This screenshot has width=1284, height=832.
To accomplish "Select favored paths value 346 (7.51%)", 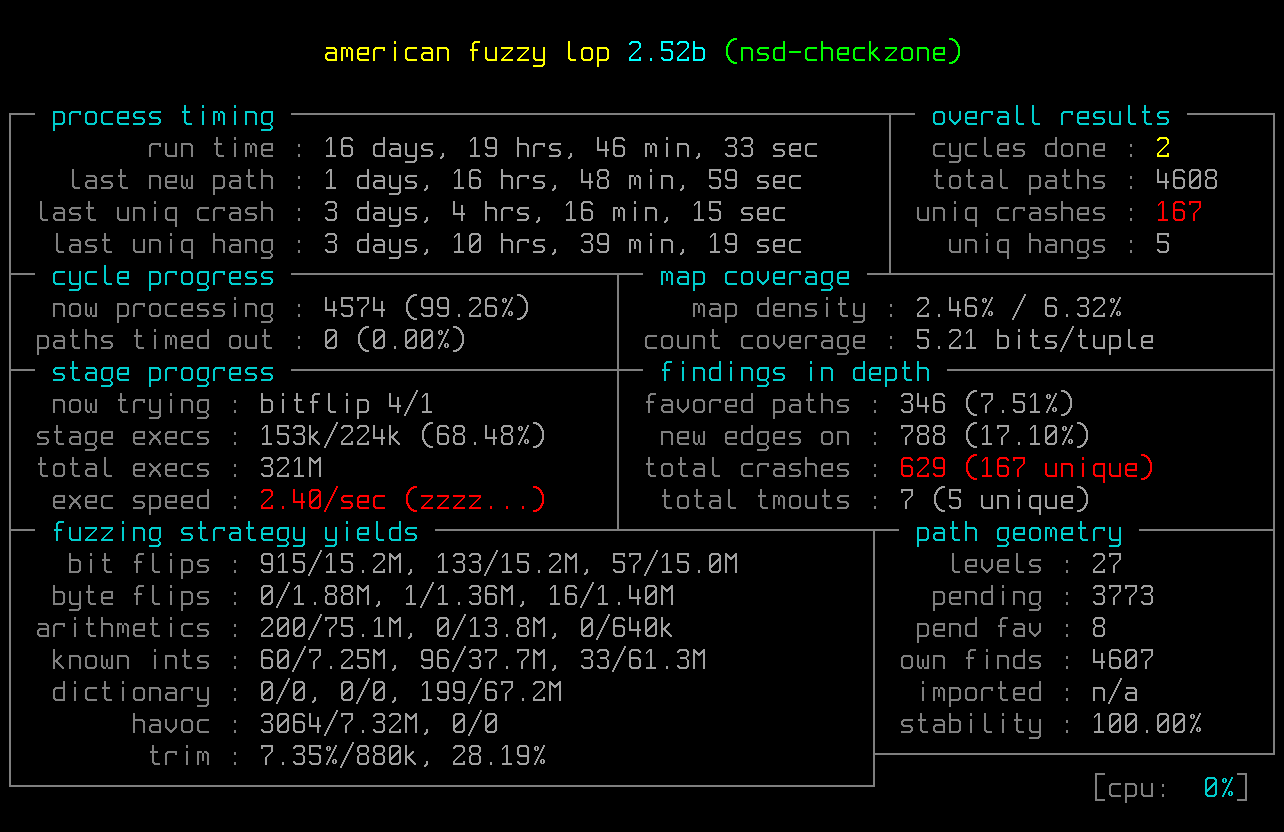I will [987, 405].
